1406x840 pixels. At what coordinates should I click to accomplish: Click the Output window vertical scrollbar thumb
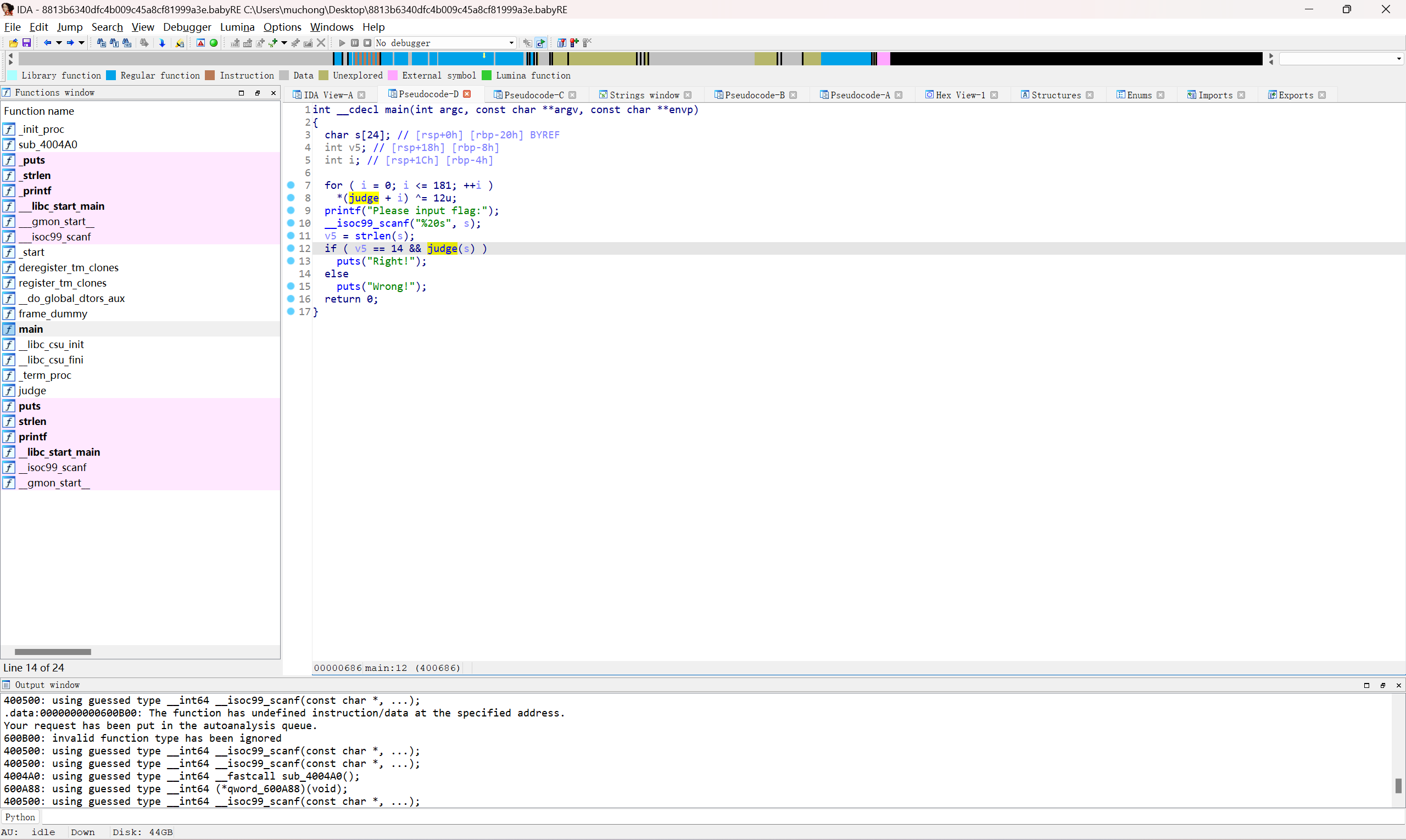point(1398,786)
